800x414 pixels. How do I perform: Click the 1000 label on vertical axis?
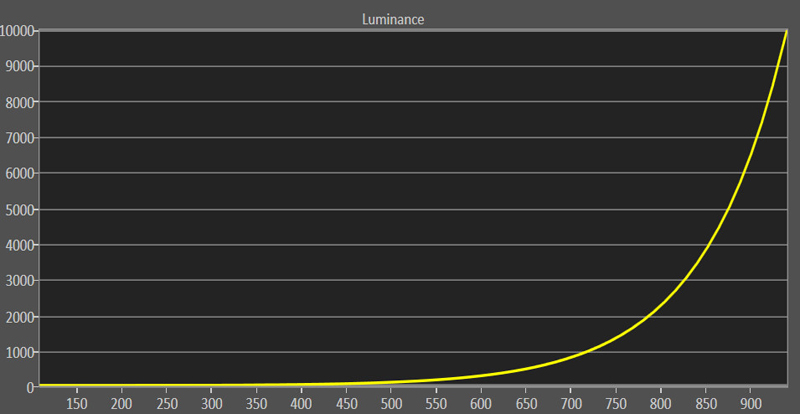[x=21, y=352]
